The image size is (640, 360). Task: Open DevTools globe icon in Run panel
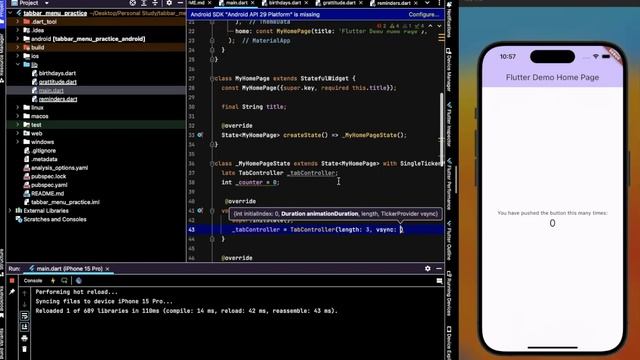[x=79, y=280]
